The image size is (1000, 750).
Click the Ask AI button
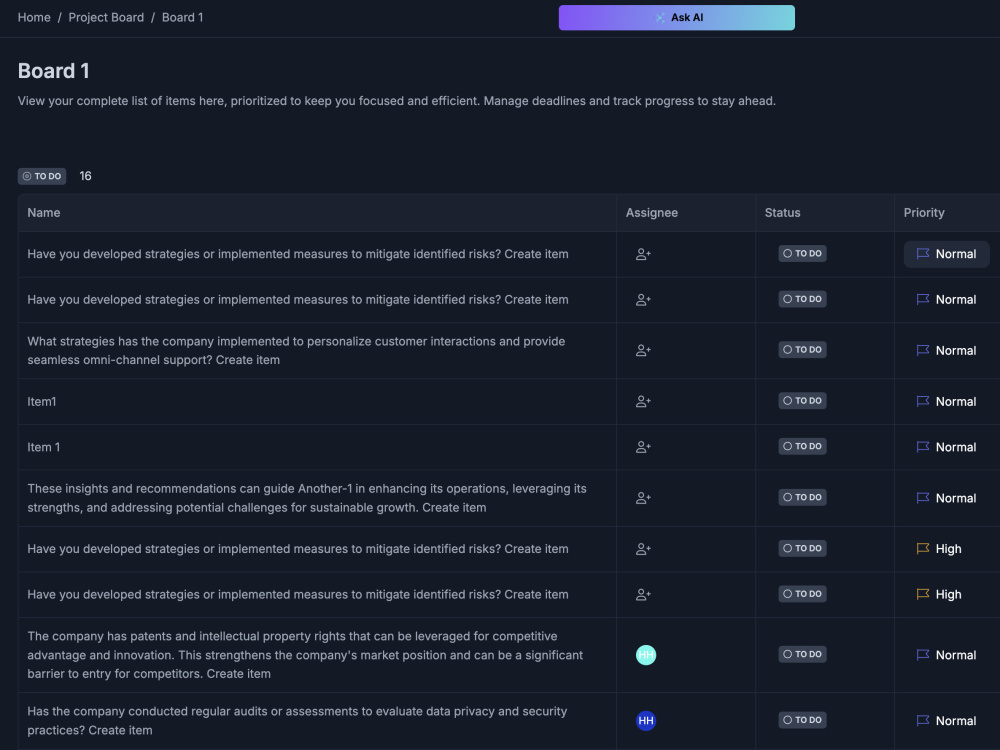tap(677, 18)
